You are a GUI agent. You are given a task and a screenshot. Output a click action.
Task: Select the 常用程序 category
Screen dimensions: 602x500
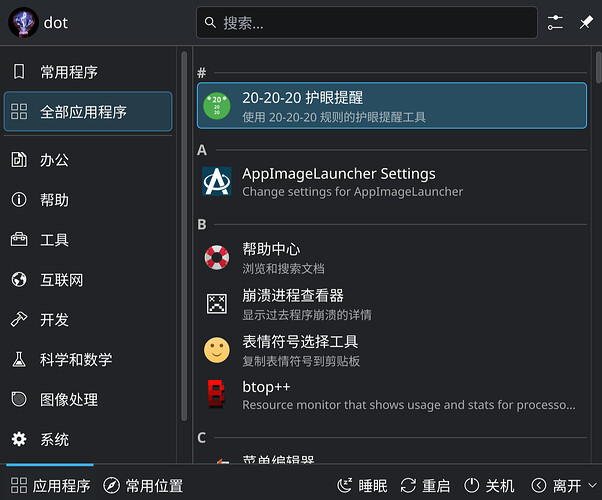(88, 72)
